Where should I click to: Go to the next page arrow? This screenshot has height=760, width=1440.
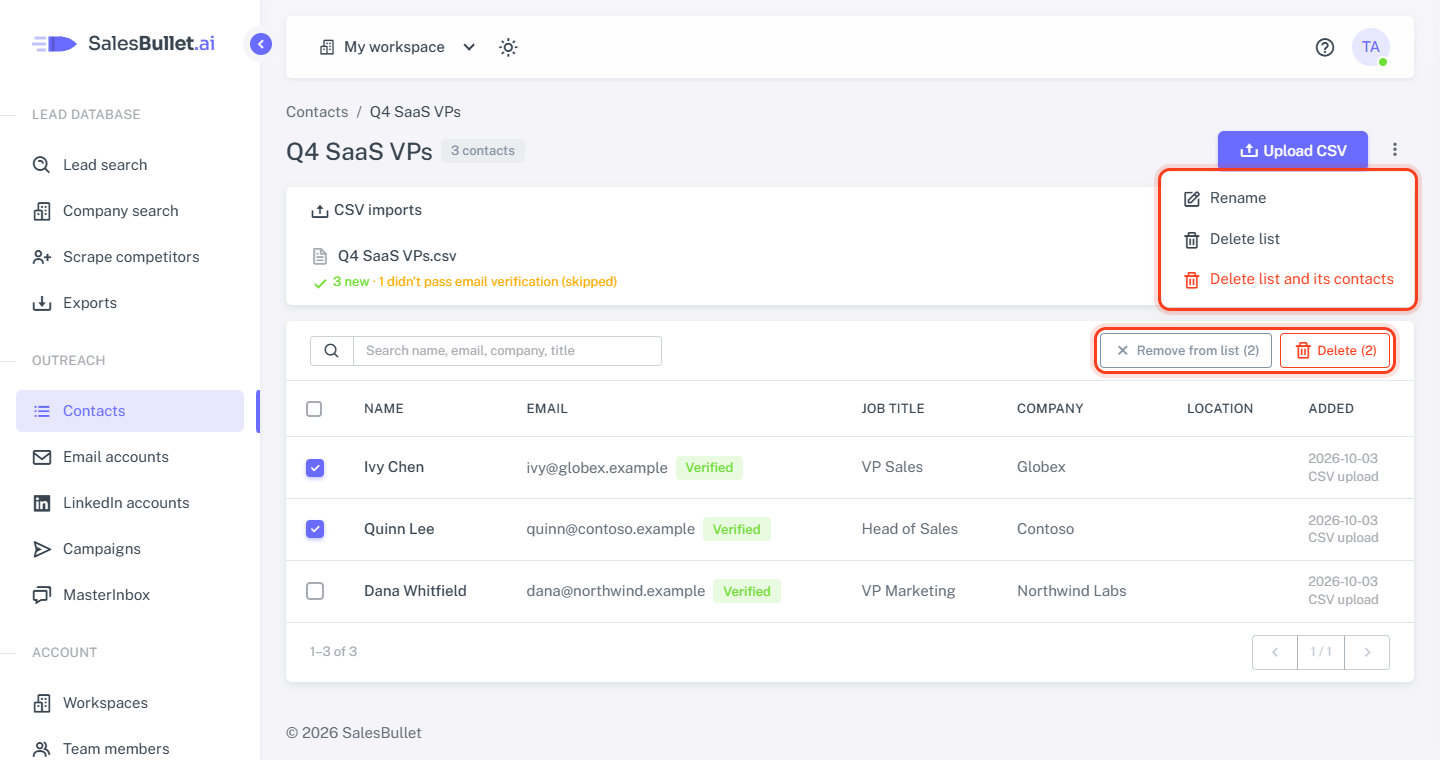(x=1367, y=652)
